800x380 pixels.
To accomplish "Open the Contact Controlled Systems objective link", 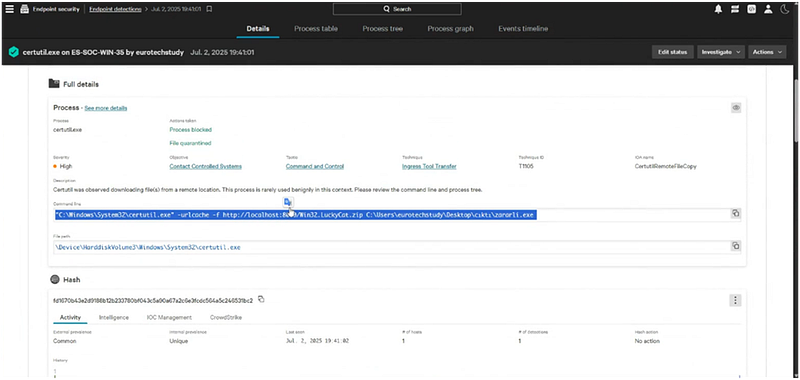I will tap(206, 166).
